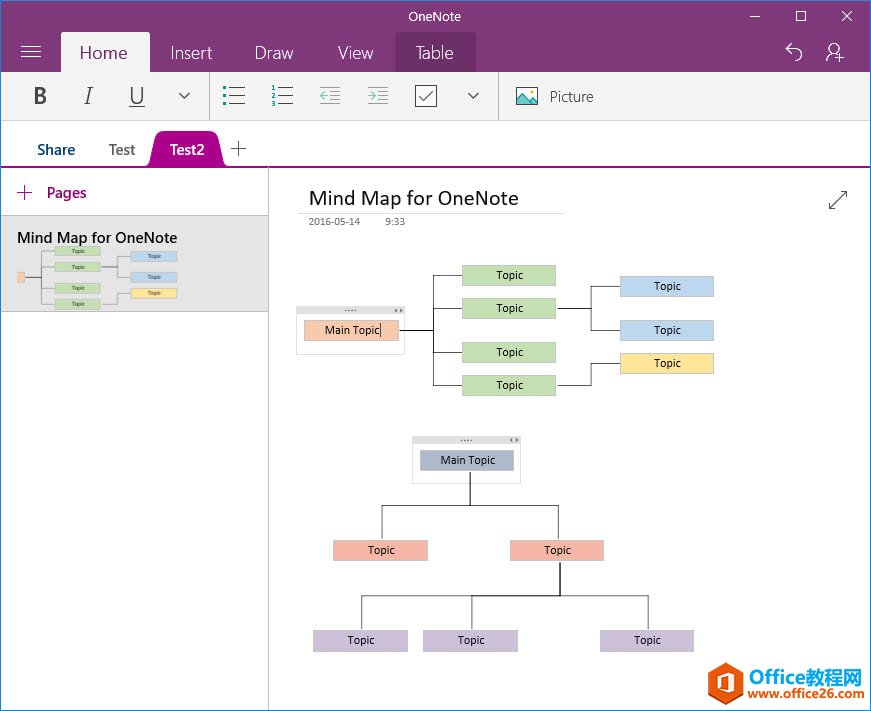871x711 pixels.
Task: Create a numbered list
Action: coord(282,96)
